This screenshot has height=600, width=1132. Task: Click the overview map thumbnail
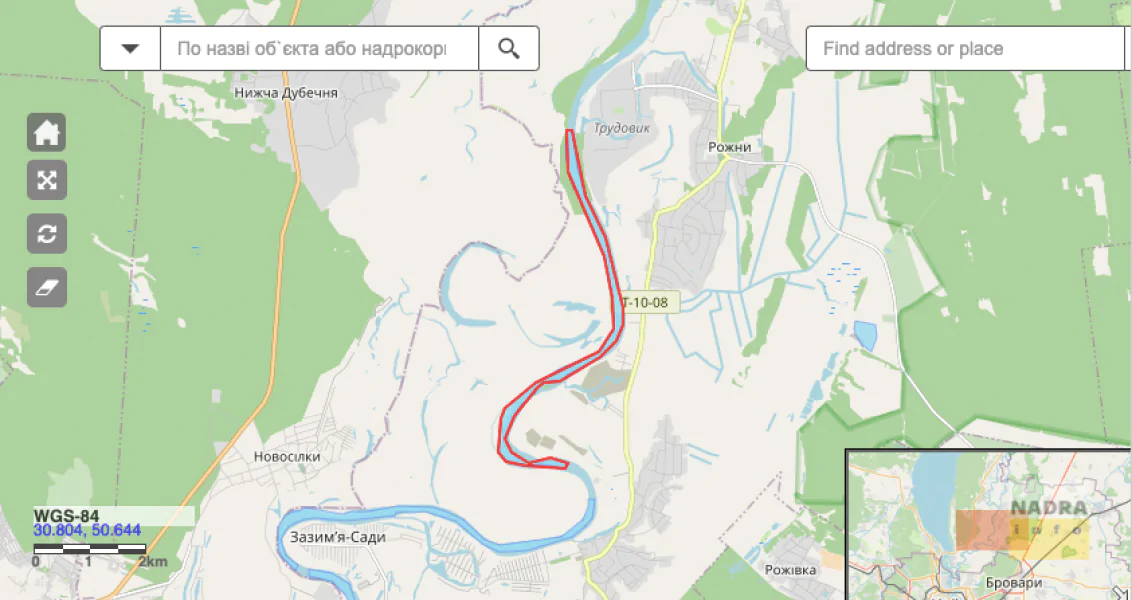(x=988, y=524)
